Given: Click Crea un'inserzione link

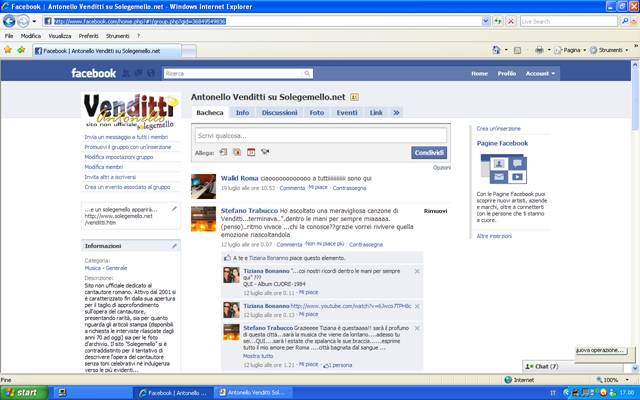Looking at the screenshot, I should [x=498, y=129].
